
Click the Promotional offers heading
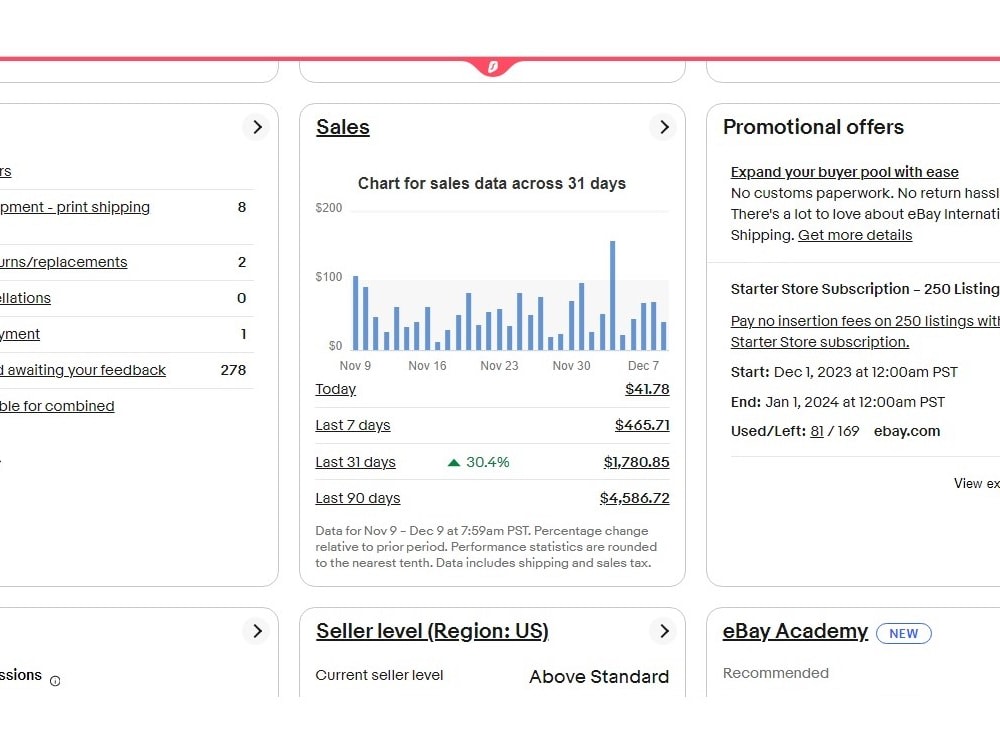pos(814,127)
